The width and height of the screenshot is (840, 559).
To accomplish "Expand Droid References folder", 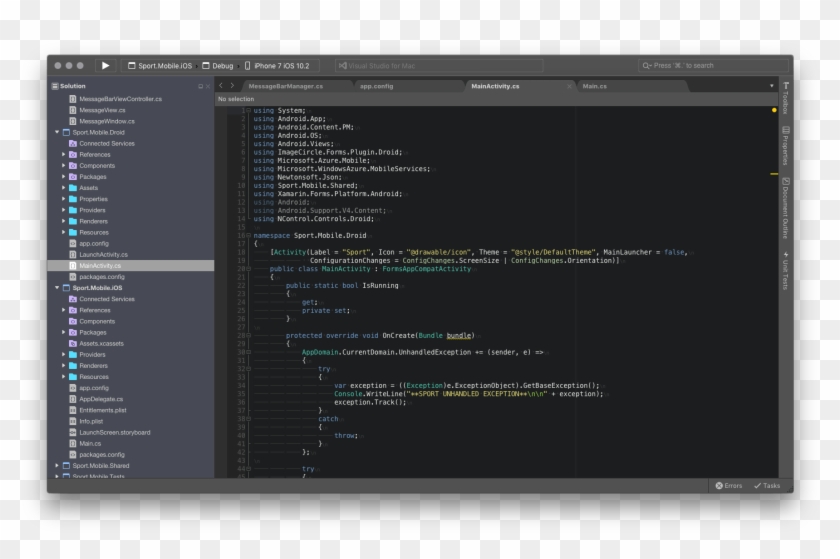I will click(x=64, y=154).
